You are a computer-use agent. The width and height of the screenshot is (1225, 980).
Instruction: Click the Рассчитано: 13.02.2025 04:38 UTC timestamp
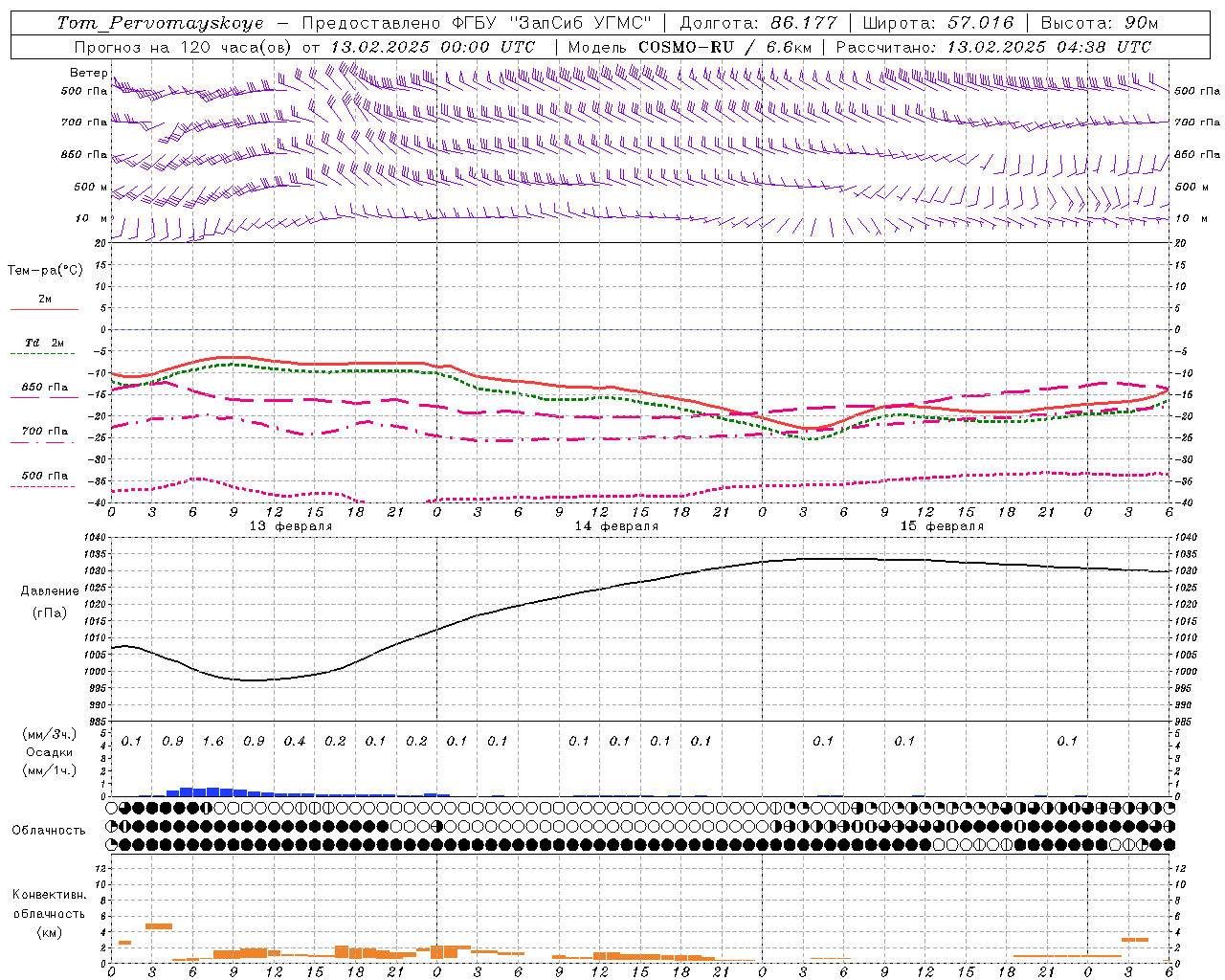point(993,47)
